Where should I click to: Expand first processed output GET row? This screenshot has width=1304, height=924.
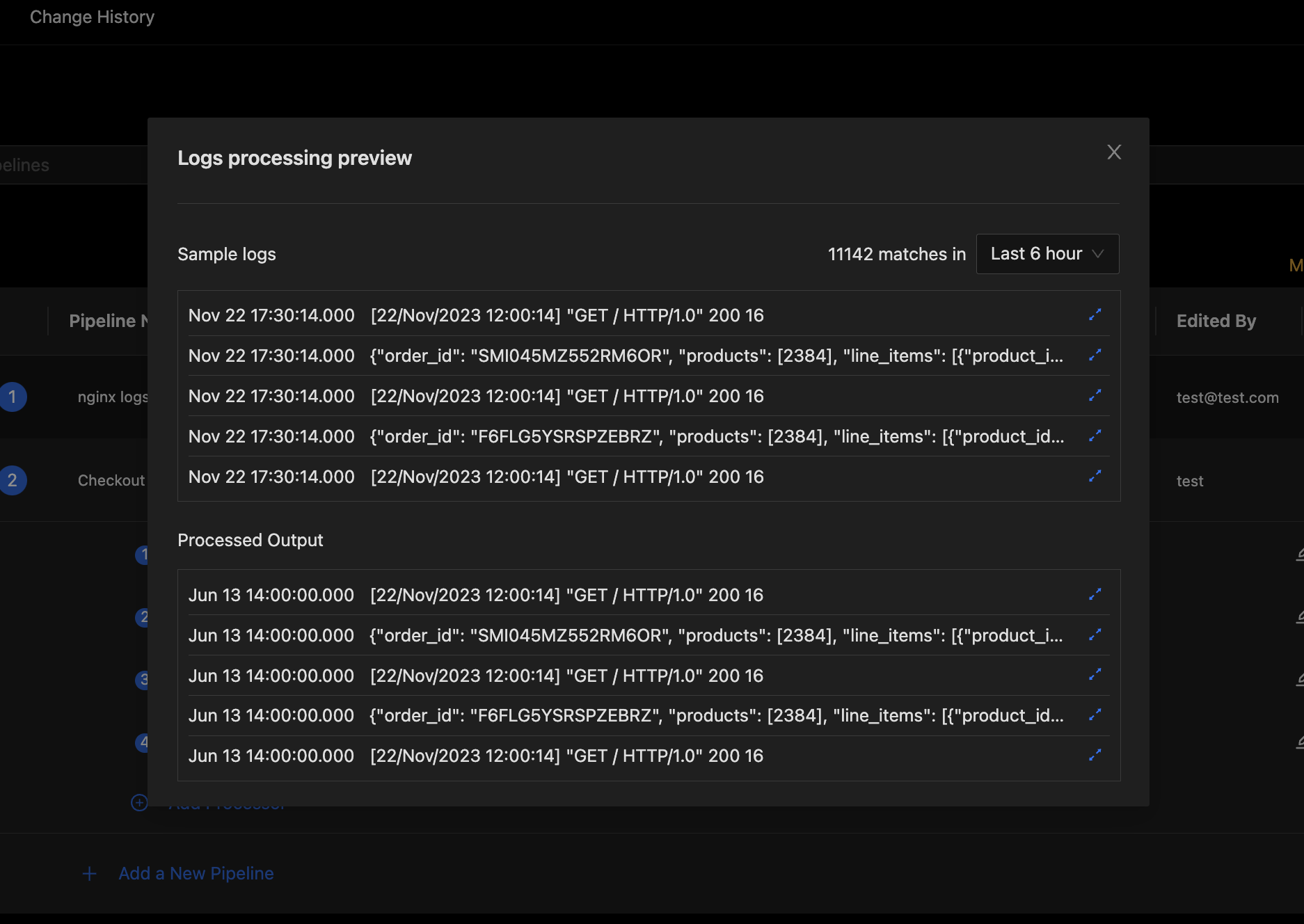pos(1095,595)
